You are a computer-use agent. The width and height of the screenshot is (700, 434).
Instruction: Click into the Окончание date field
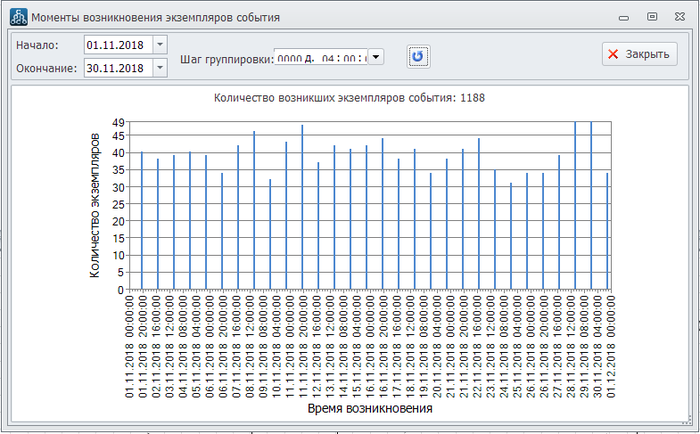tap(118, 68)
